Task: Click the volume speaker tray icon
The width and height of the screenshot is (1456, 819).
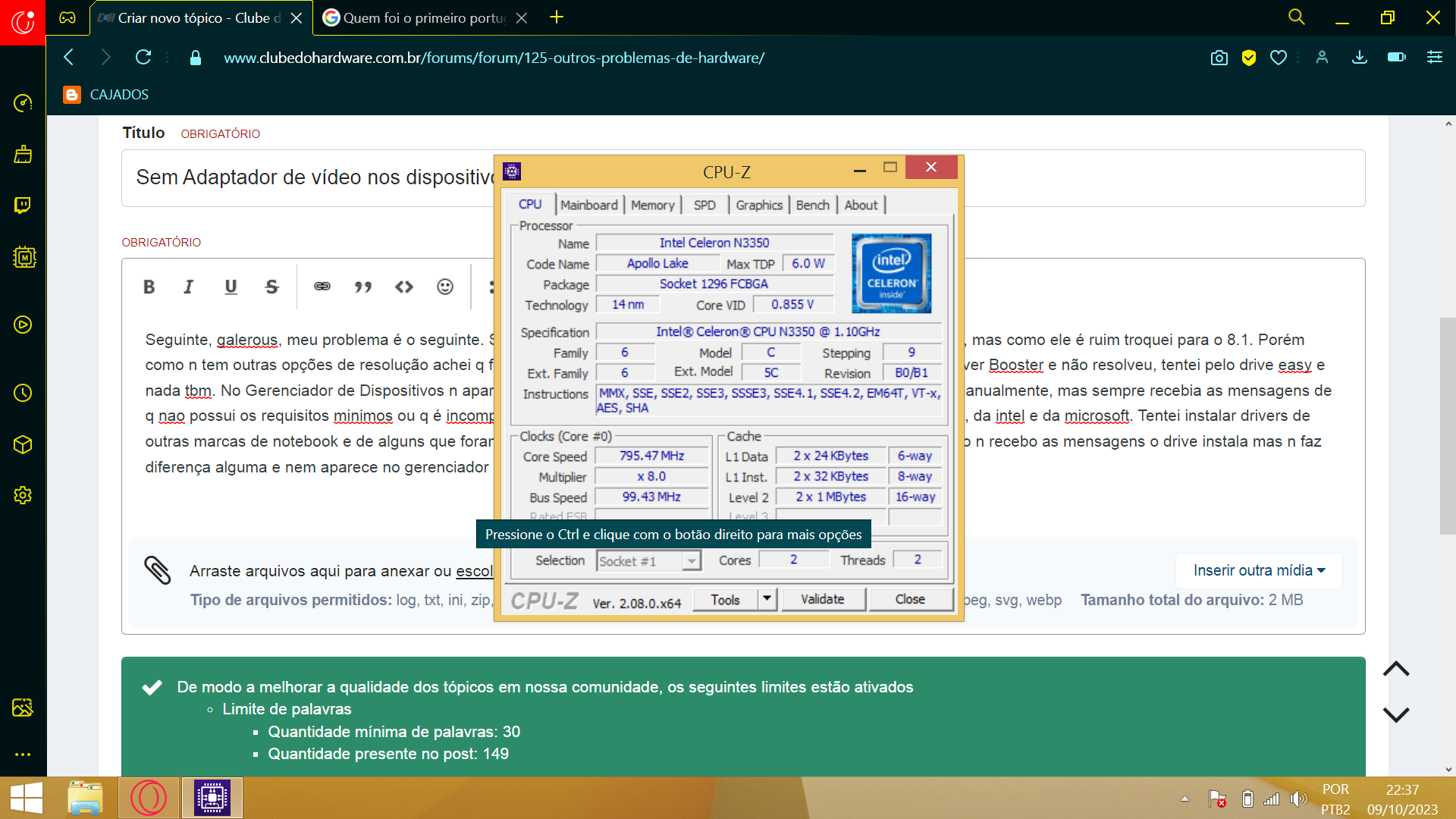Action: coord(1298,799)
